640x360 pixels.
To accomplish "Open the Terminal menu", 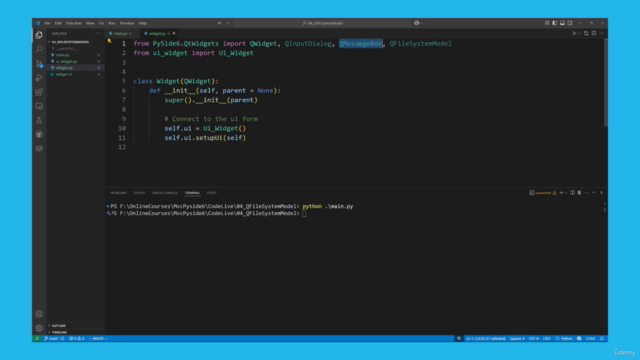I will [x=127, y=23].
